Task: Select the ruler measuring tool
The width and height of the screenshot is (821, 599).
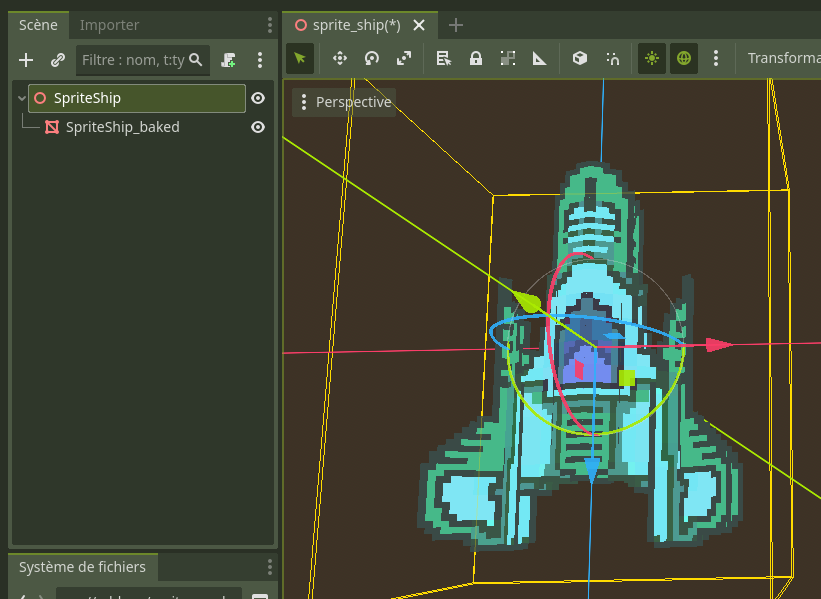Action: [540, 58]
